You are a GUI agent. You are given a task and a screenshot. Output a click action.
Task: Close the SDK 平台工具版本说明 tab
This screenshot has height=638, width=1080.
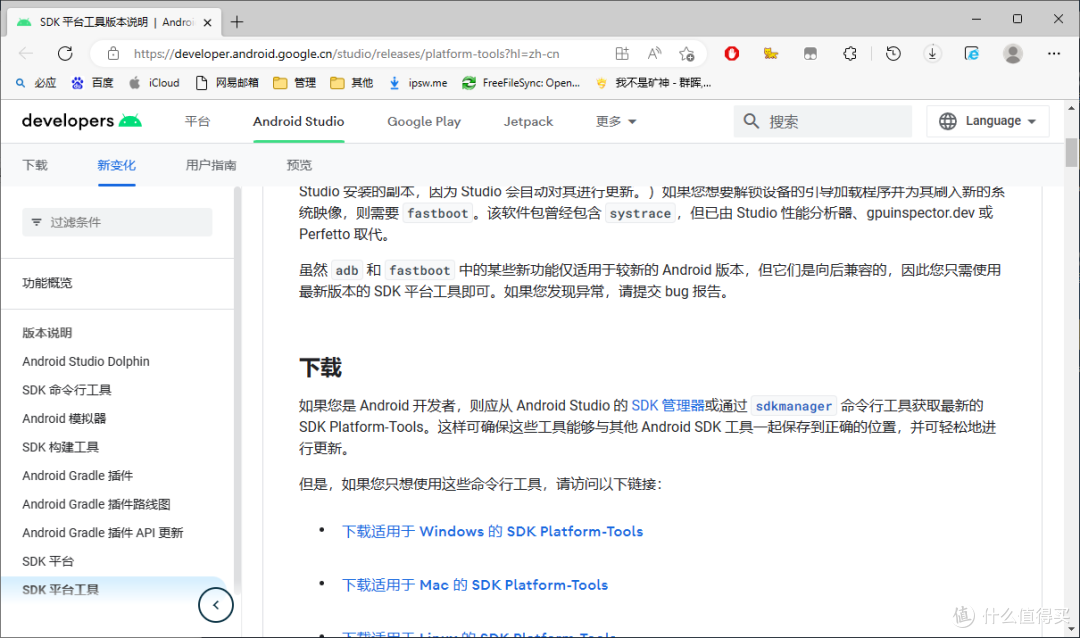(207, 22)
